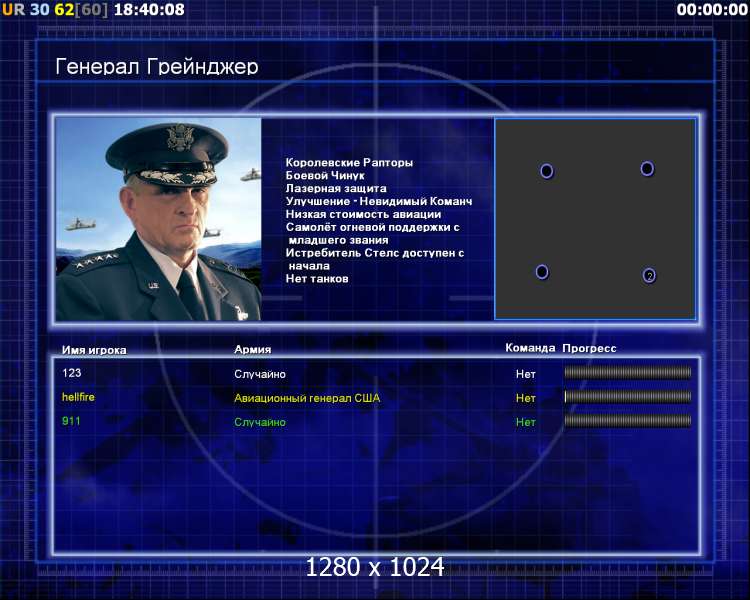Select the "Боевой Чинук" ability line
This screenshot has height=600, width=750.
(325, 176)
